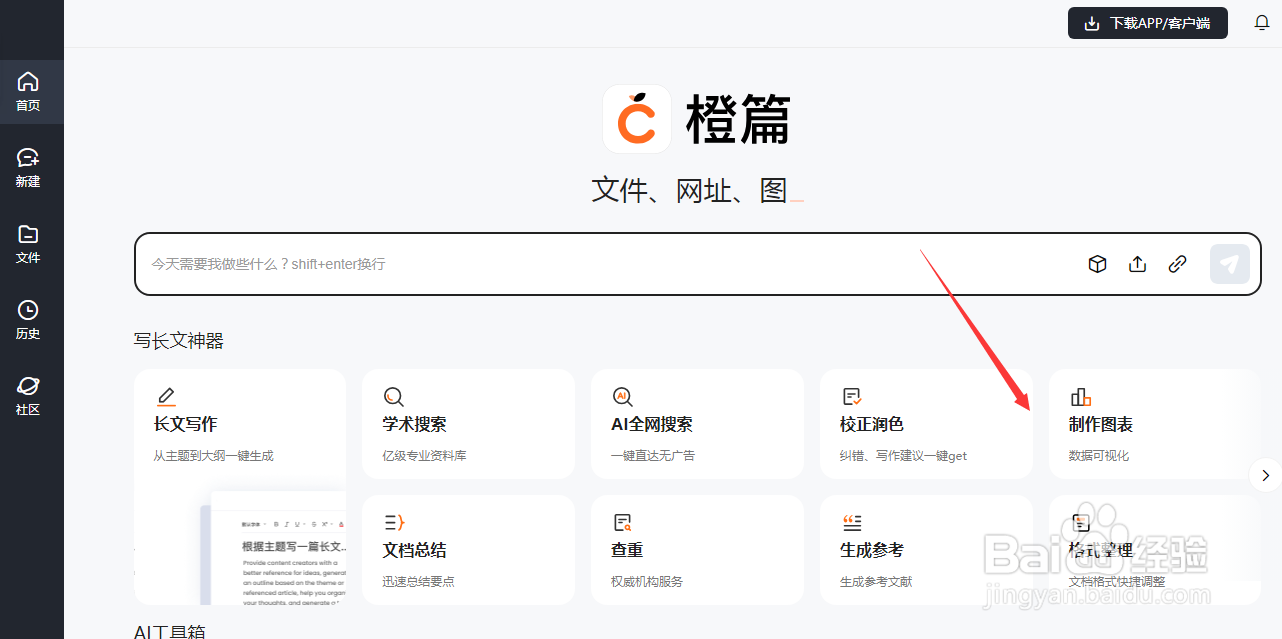Open the 文档总结 card
The height and width of the screenshot is (639, 1282).
[468, 550]
